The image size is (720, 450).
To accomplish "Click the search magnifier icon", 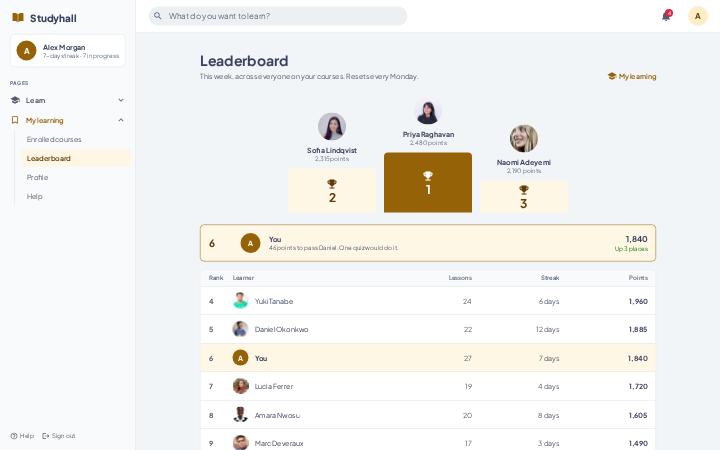I will tap(158, 16).
